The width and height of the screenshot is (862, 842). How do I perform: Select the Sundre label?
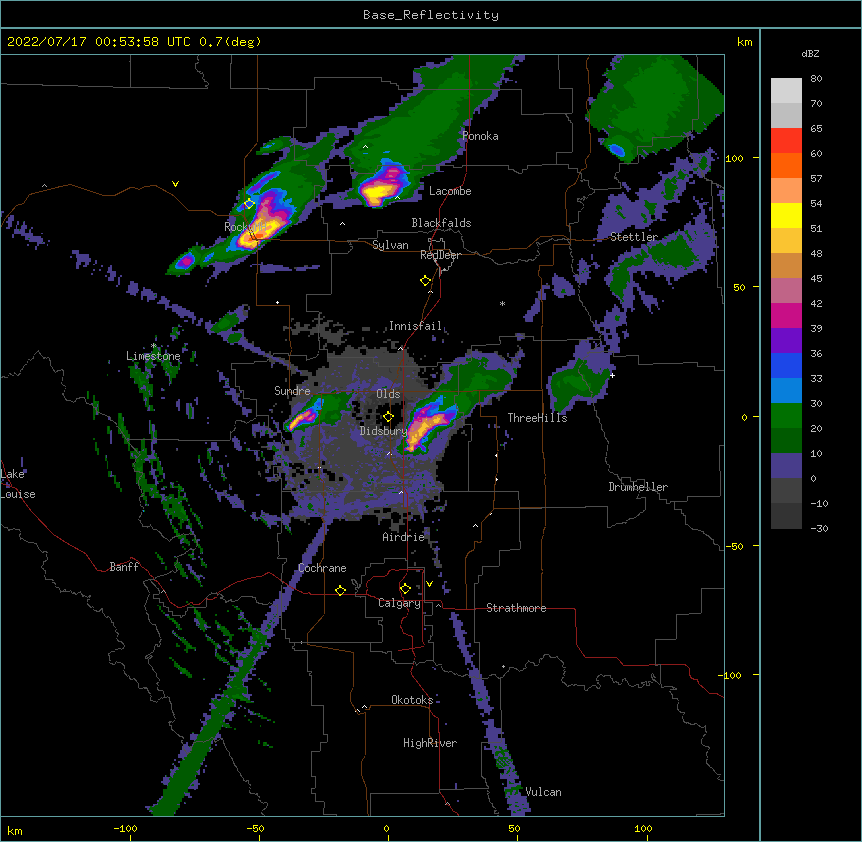click(x=292, y=391)
